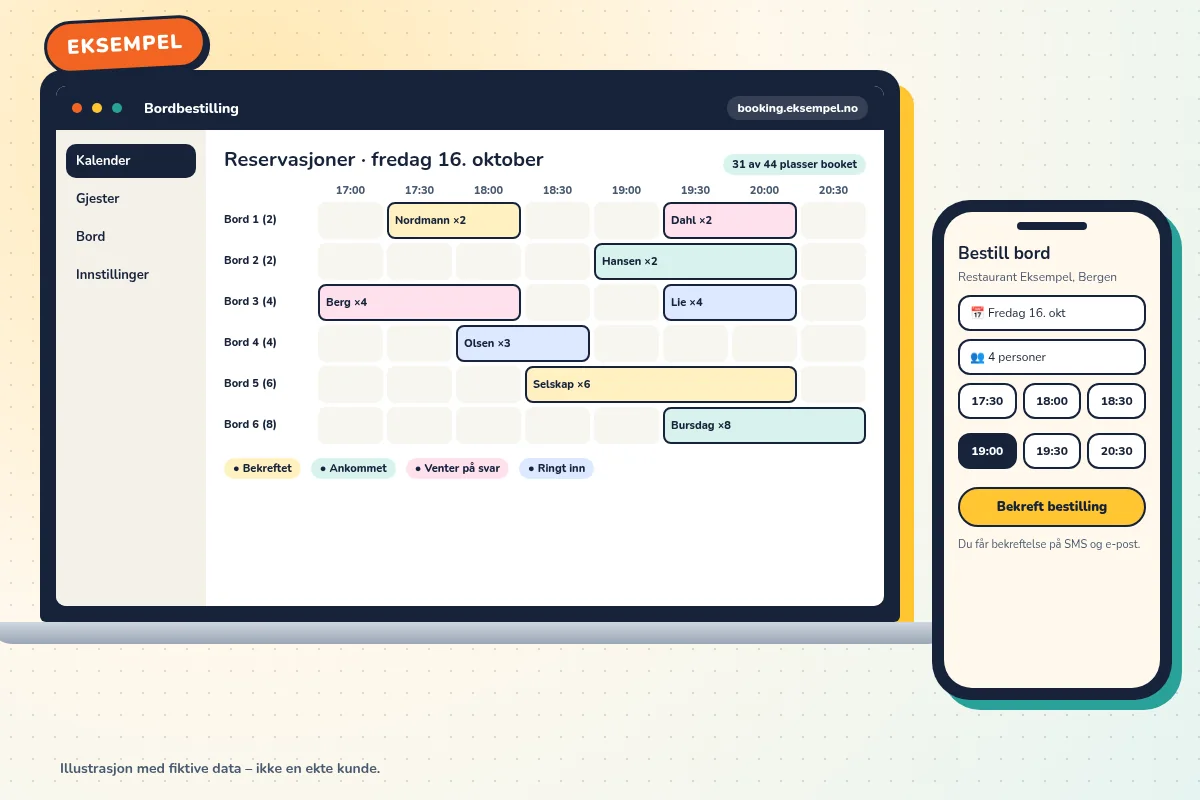Go to Gjester in the sidebar
Screen dimensions: 1200x800
tap(131, 199)
